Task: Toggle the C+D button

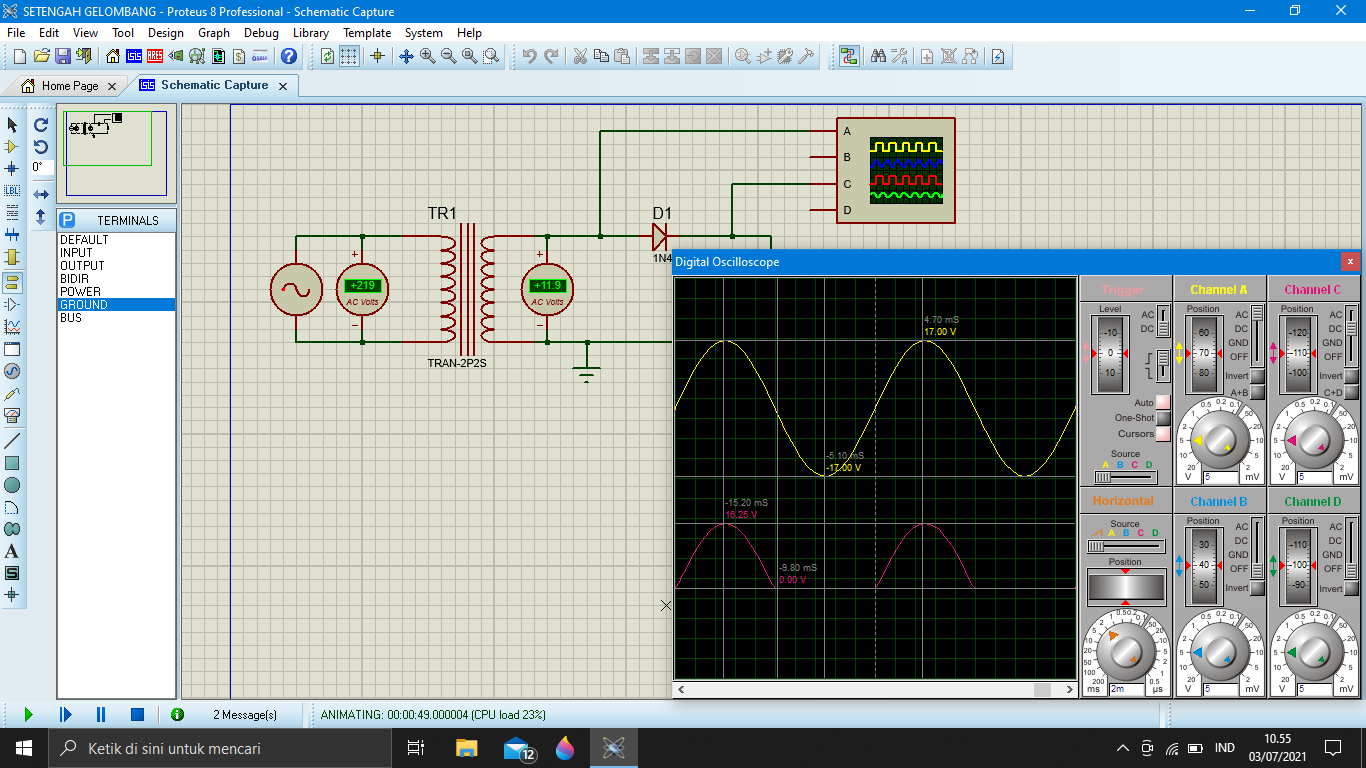Action: coord(1351,392)
